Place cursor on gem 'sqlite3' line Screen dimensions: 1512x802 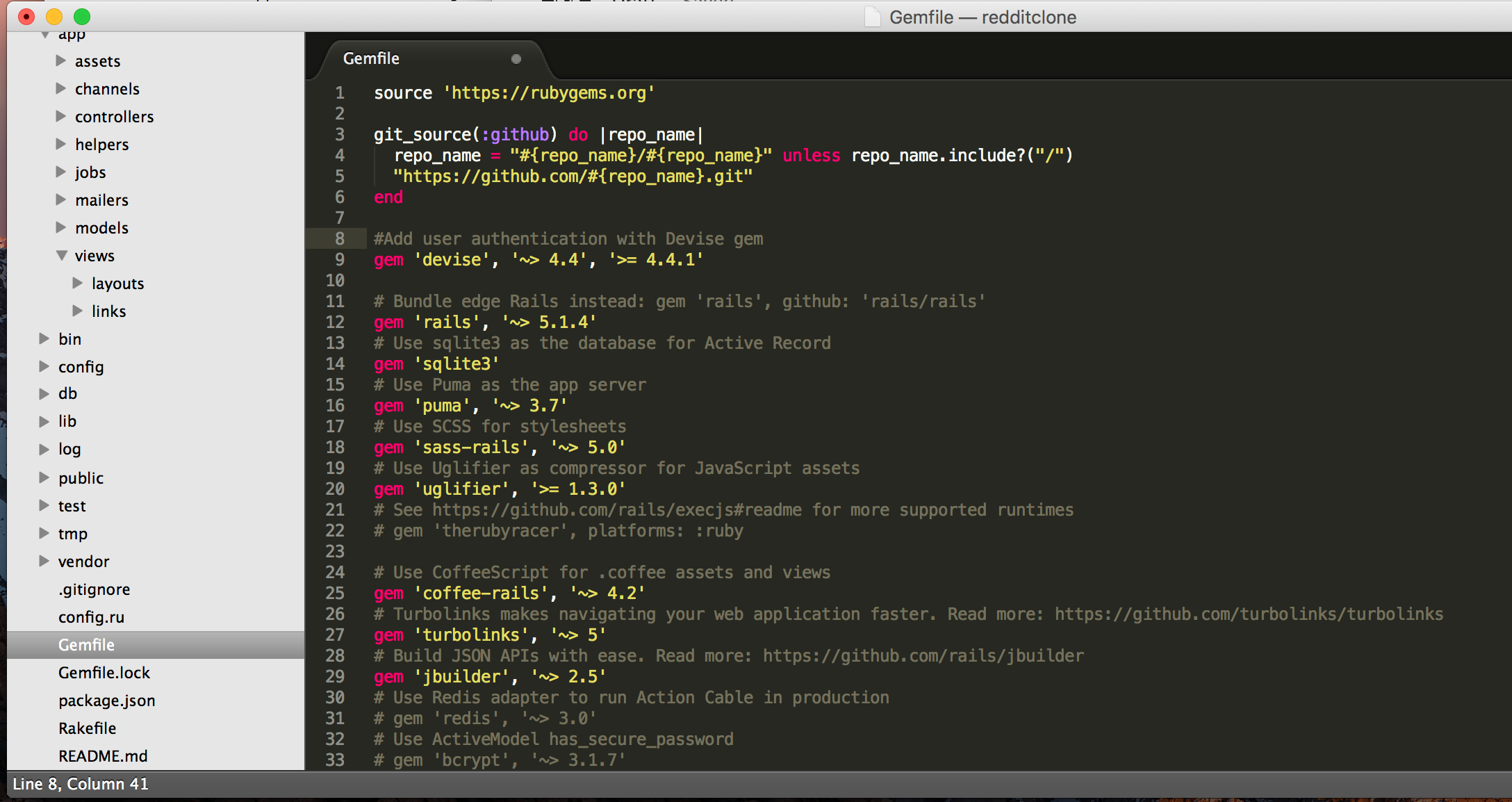point(436,364)
